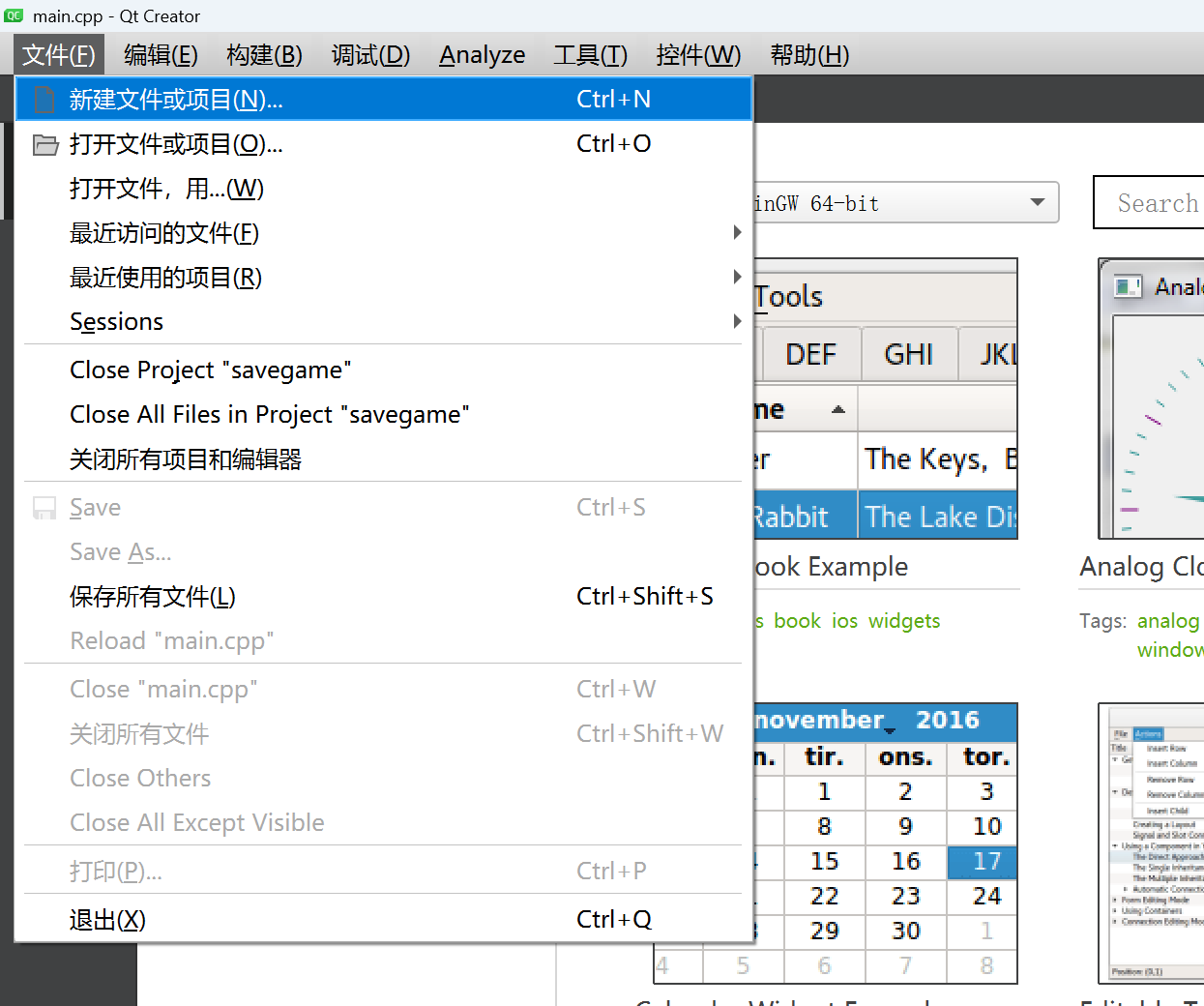
Task: Open the Window (W) menu
Action: 698,55
